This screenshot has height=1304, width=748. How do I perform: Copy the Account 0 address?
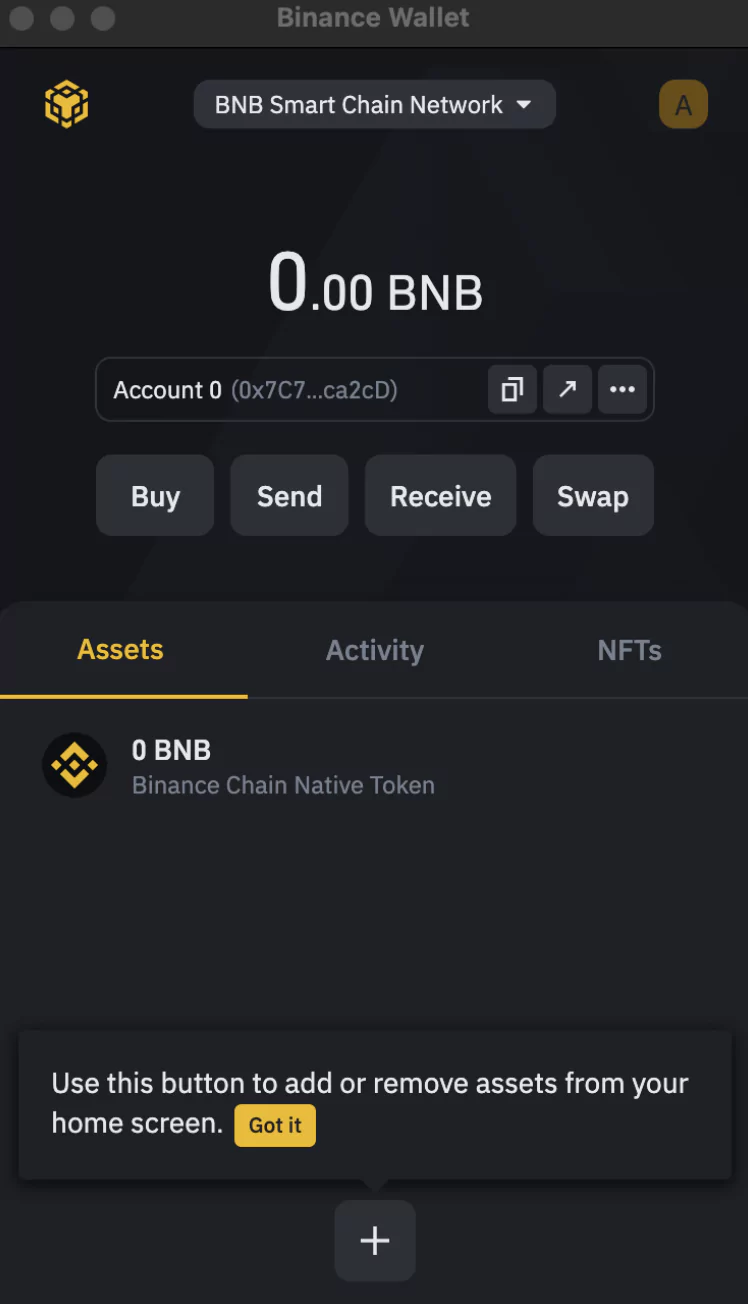pyautogui.click(x=512, y=389)
